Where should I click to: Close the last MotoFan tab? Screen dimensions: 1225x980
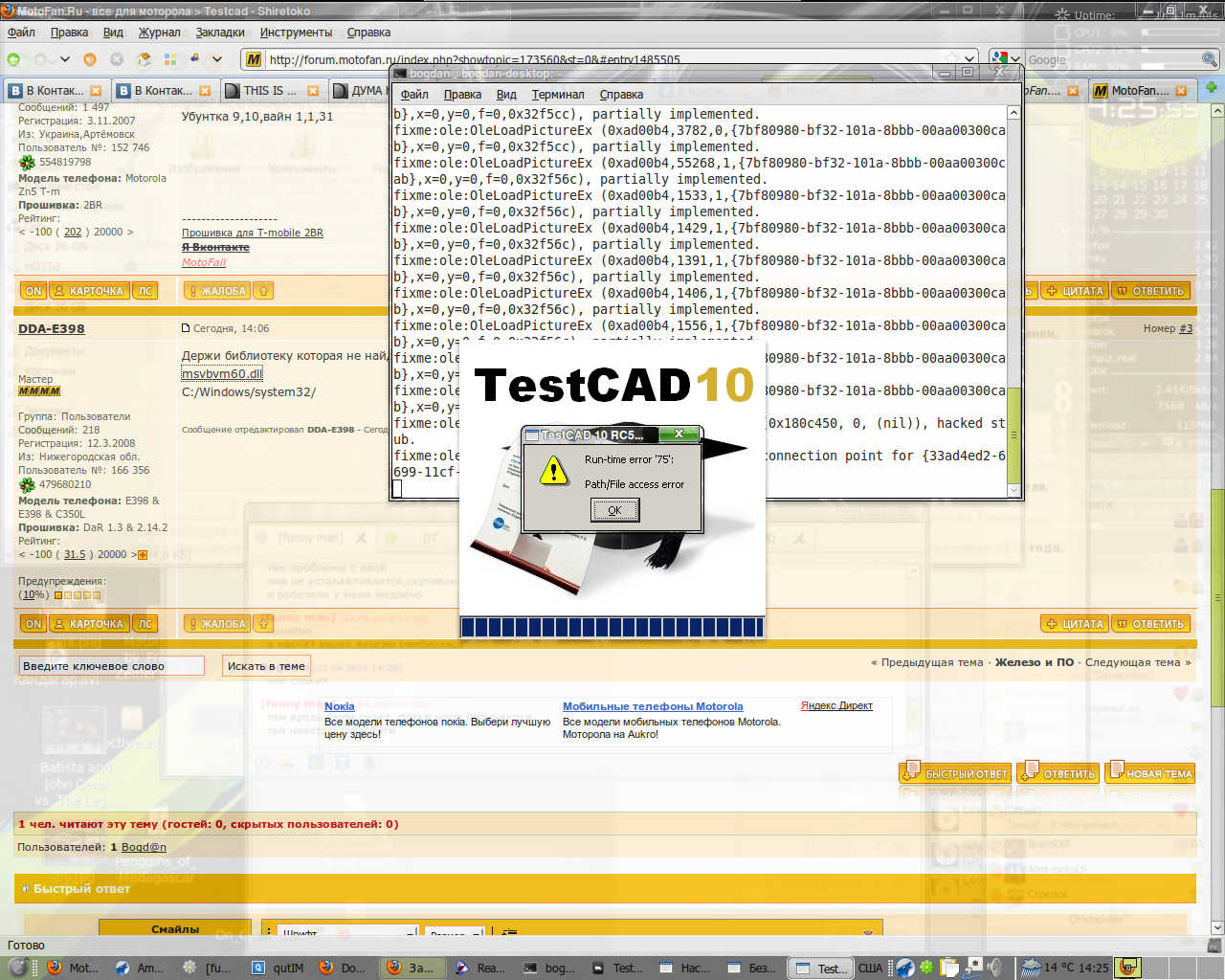[1181, 91]
